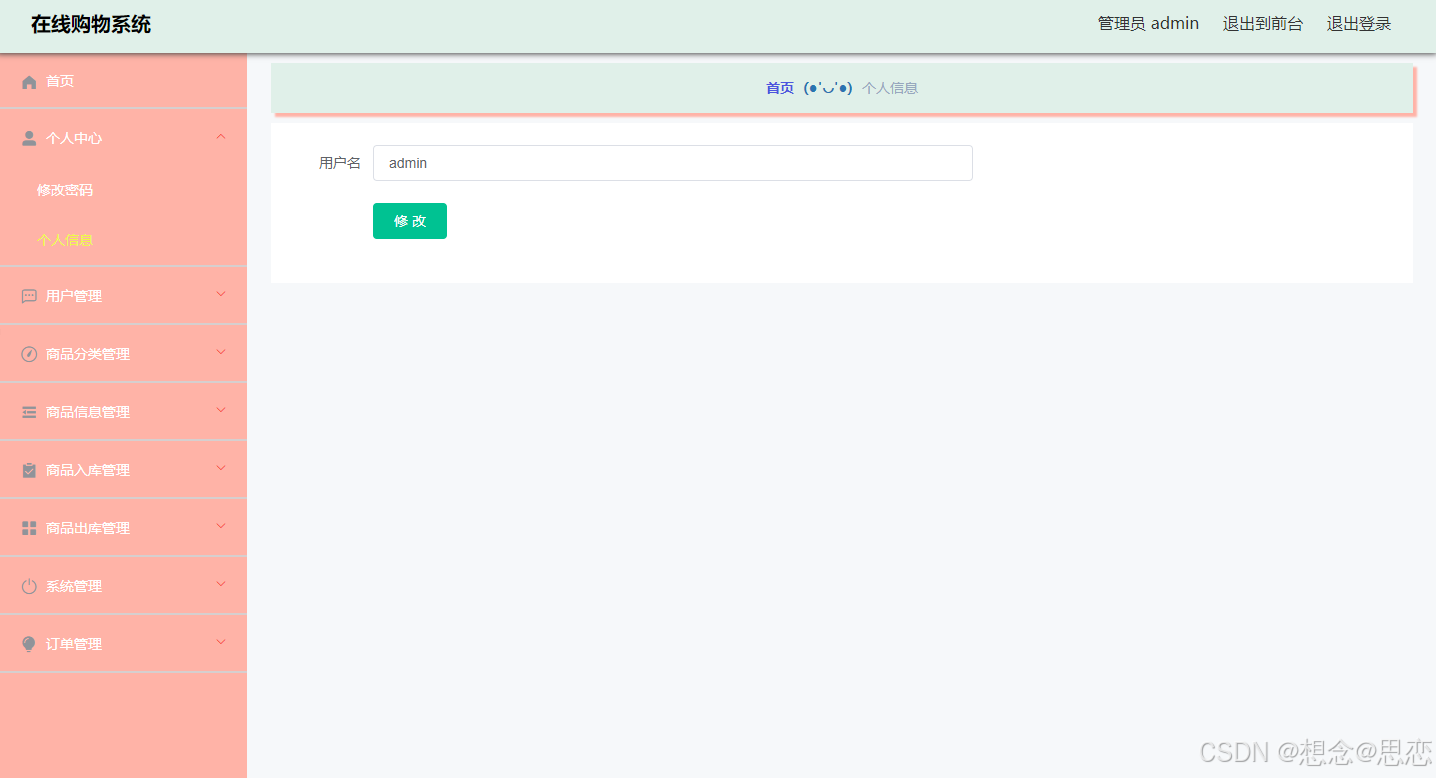Image resolution: width=1436 pixels, height=778 pixels.
Task: Expand the 用户管理 chevron
Action: [221, 294]
